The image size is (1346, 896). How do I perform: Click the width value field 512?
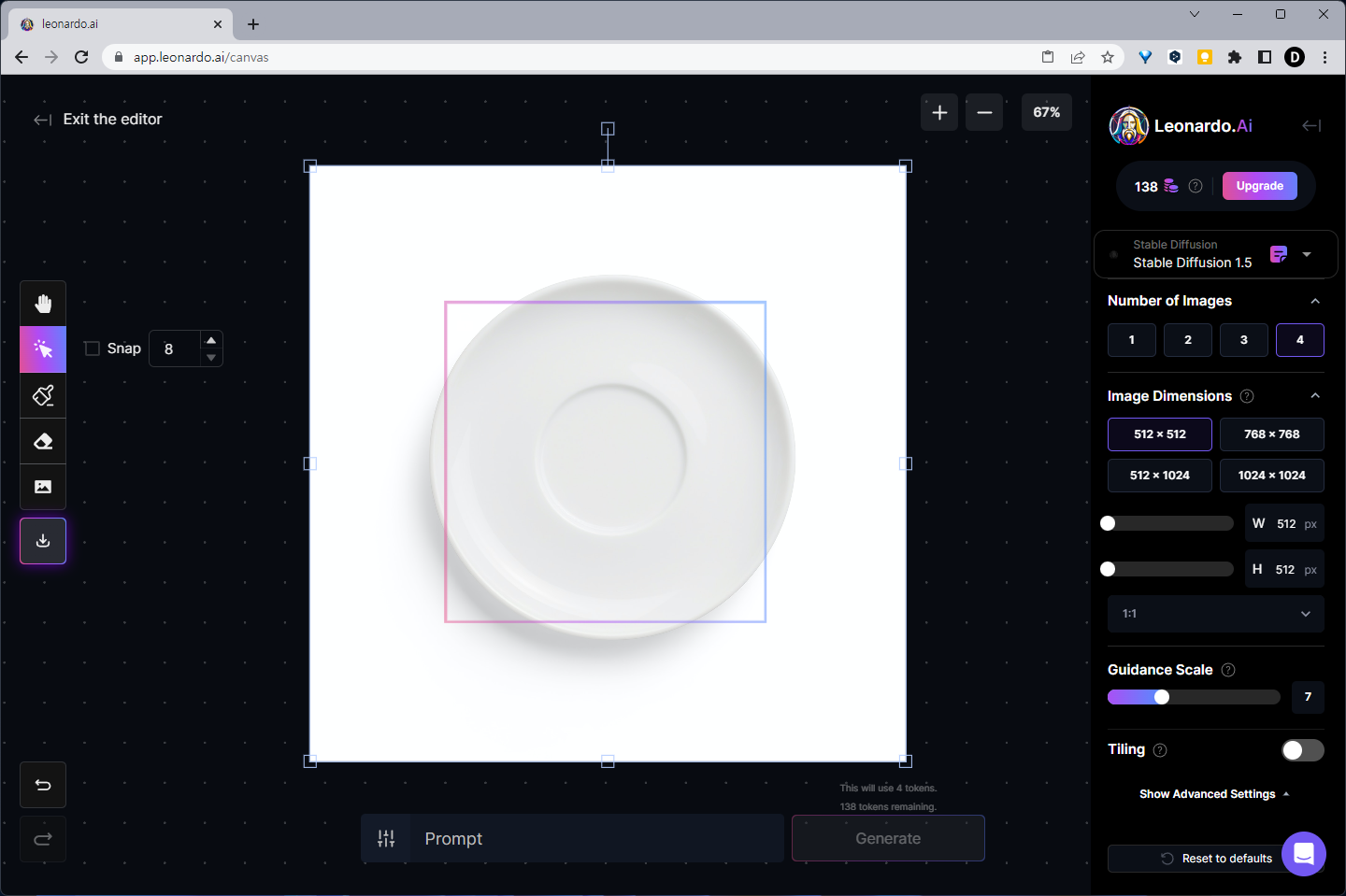click(1284, 523)
